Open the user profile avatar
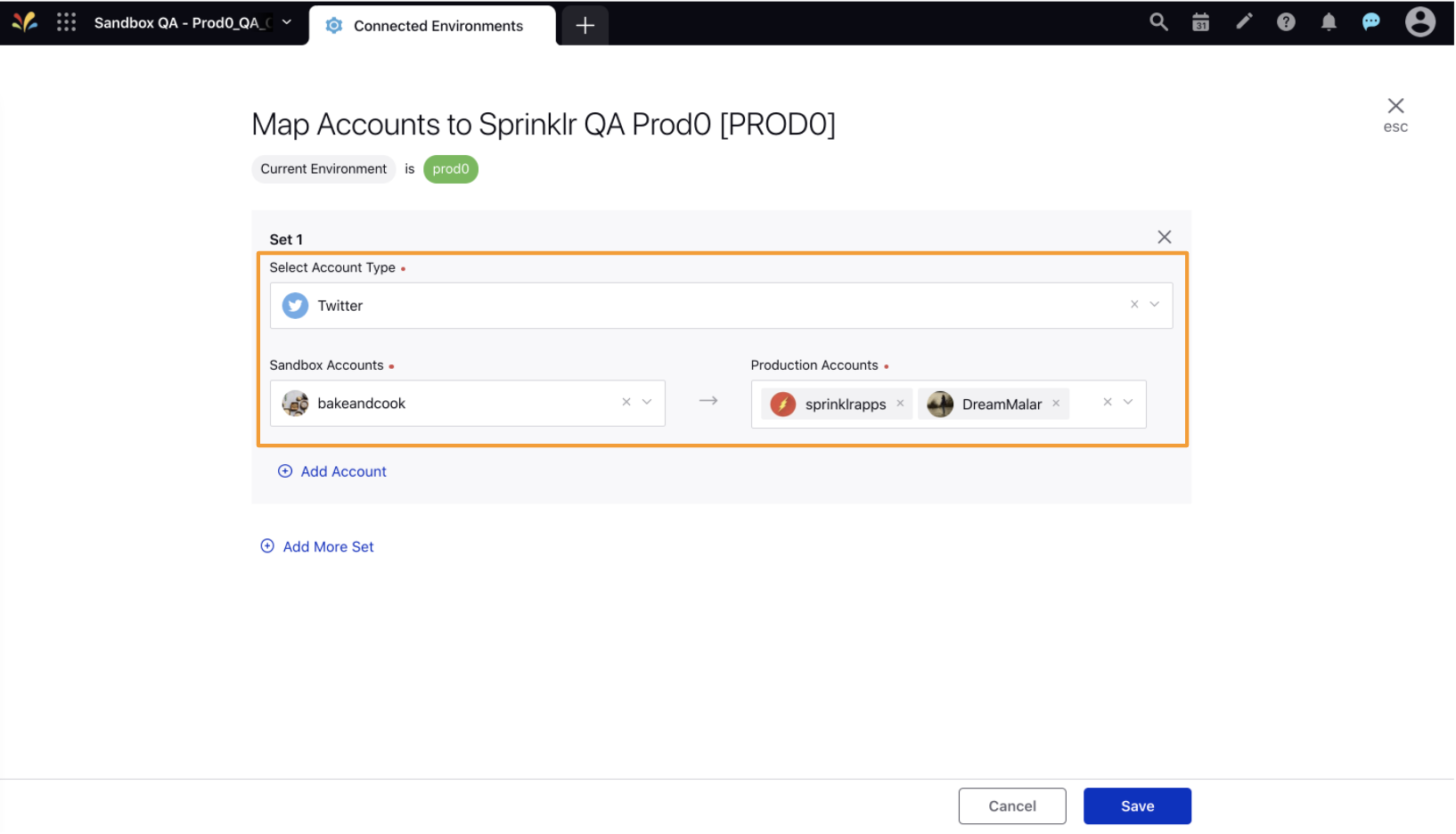 pyautogui.click(x=1420, y=21)
